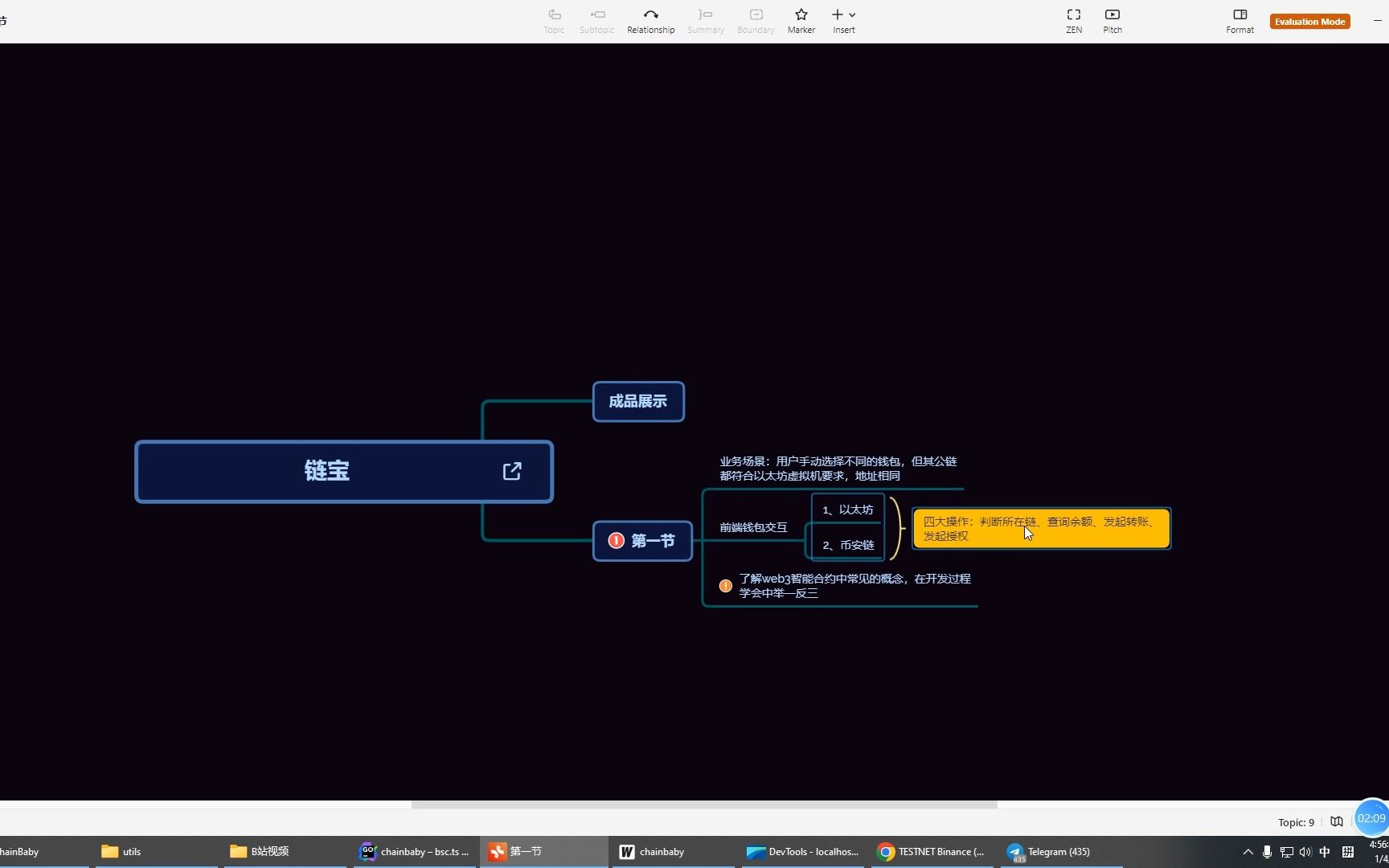Select the 2、币安链 subtopic
1389x868 pixels.
(x=847, y=545)
